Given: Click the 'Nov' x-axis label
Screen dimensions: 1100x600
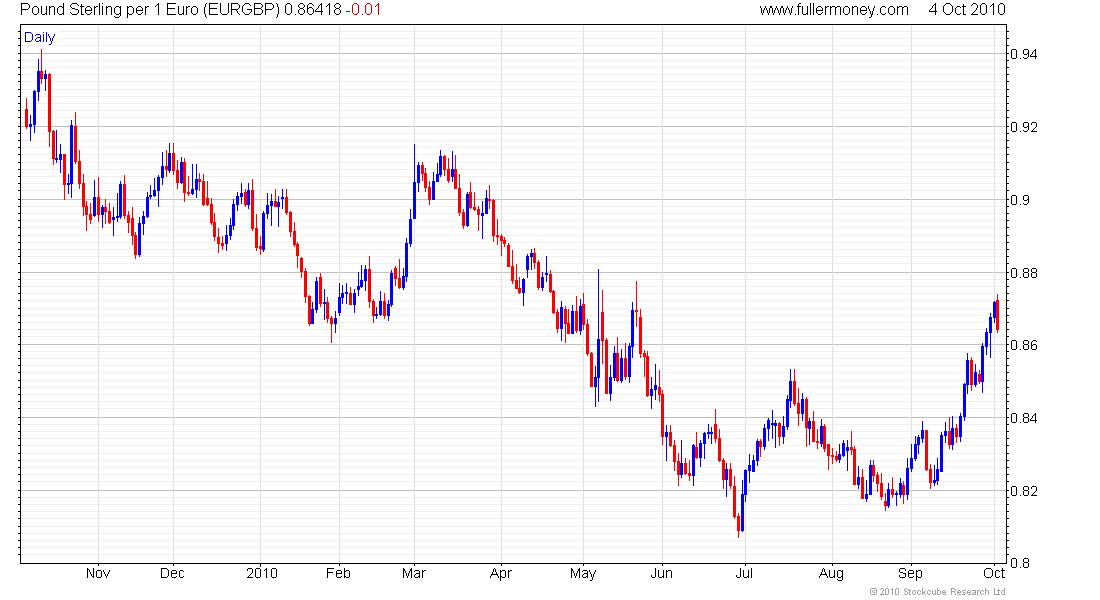Looking at the screenshot, I should click(98, 573).
